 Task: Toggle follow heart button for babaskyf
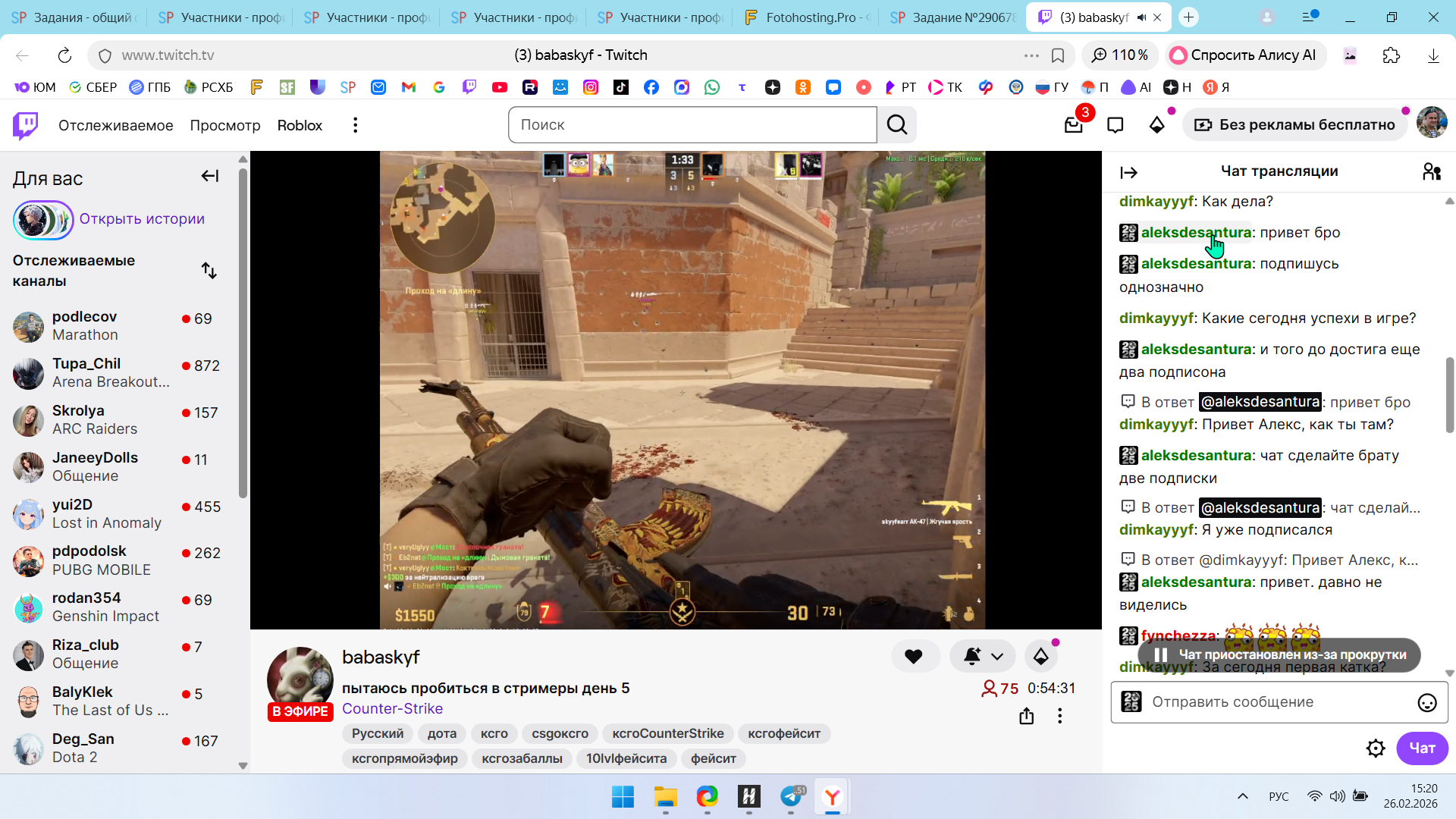[x=914, y=657]
